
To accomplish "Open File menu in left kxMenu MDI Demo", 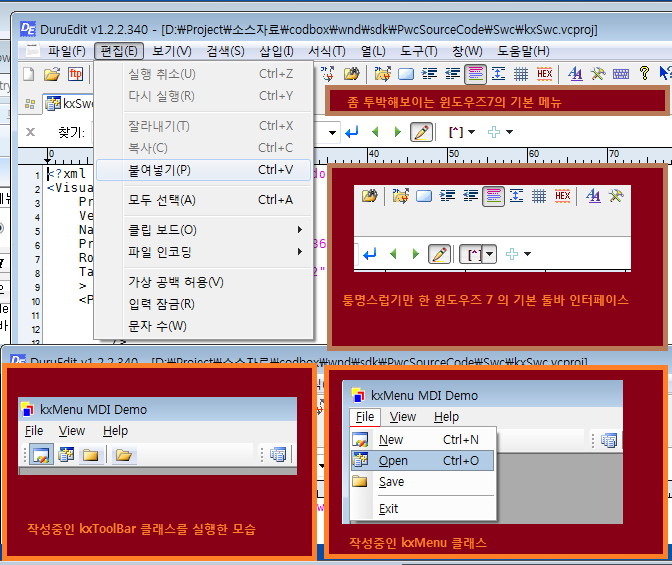I will click(x=34, y=431).
